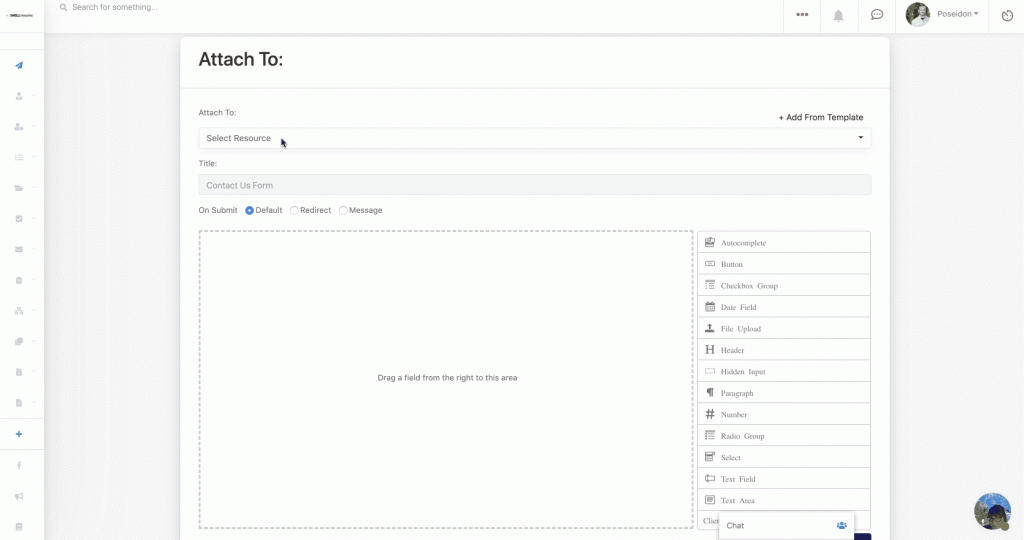This screenshot has height=540, width=1024.
Task: Expand the chevron beside the folder icon
Action: click(x=34, y=188)
